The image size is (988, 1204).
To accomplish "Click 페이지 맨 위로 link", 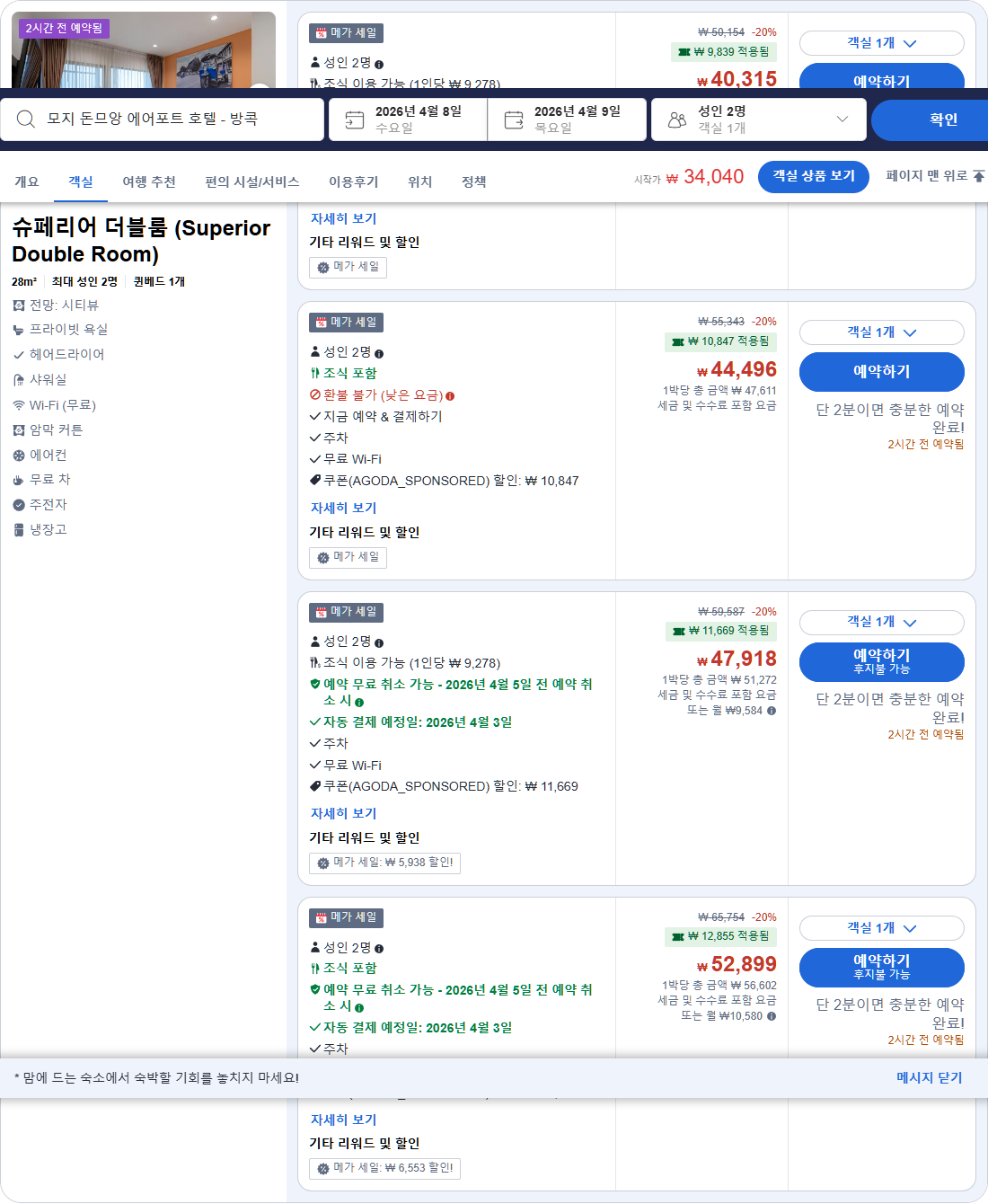I will pos(935,176).
